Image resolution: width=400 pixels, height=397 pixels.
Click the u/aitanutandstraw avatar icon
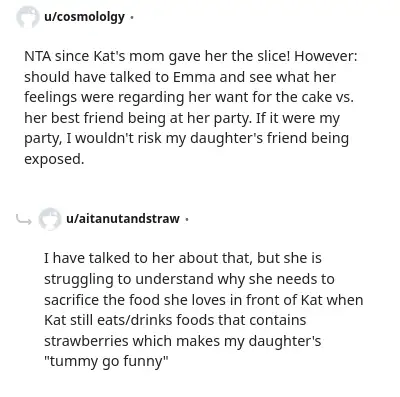coord(50,219)
